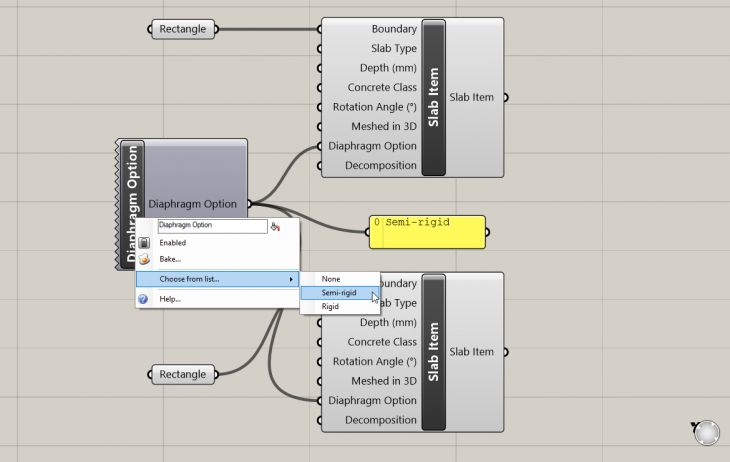The image size is (730, 462).
Task: Click the Help question mark icon
Action: [x=143, y=299]
